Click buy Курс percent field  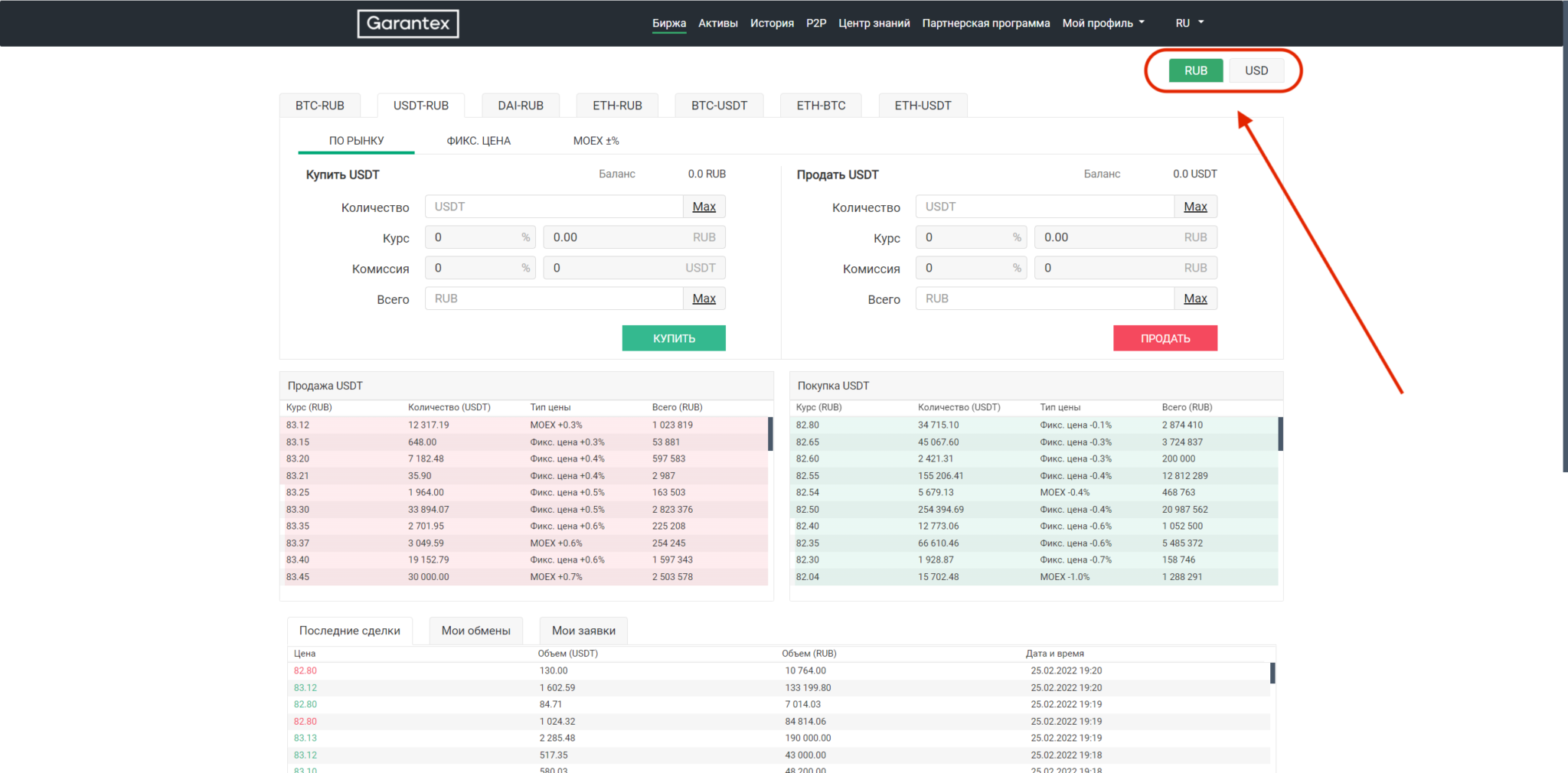point(480,237)
